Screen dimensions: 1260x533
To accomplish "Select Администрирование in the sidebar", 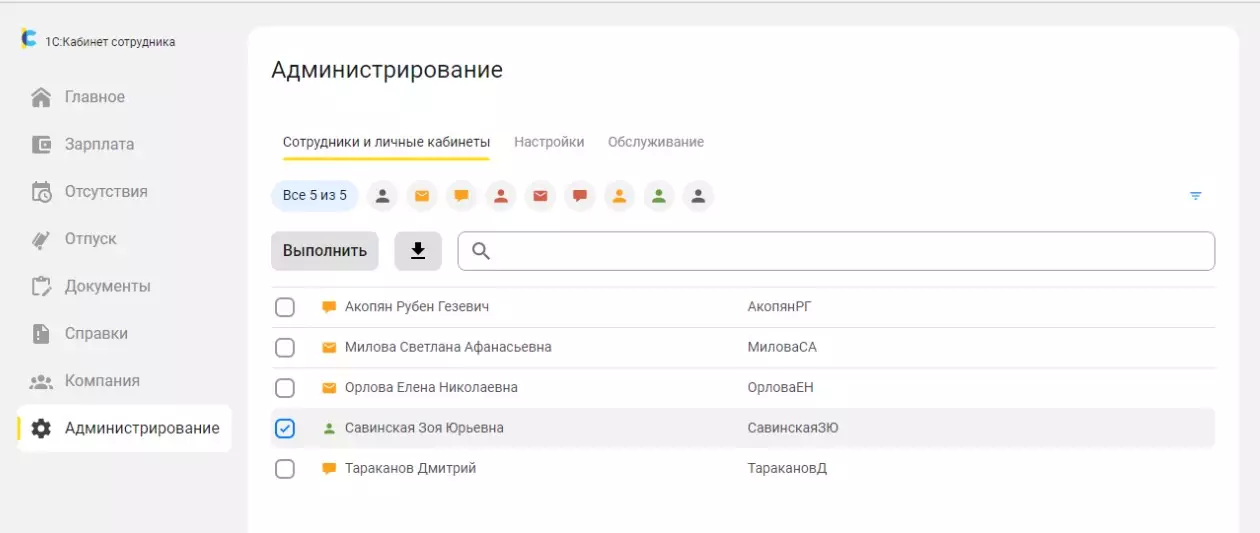I will (x=124, y=428).
